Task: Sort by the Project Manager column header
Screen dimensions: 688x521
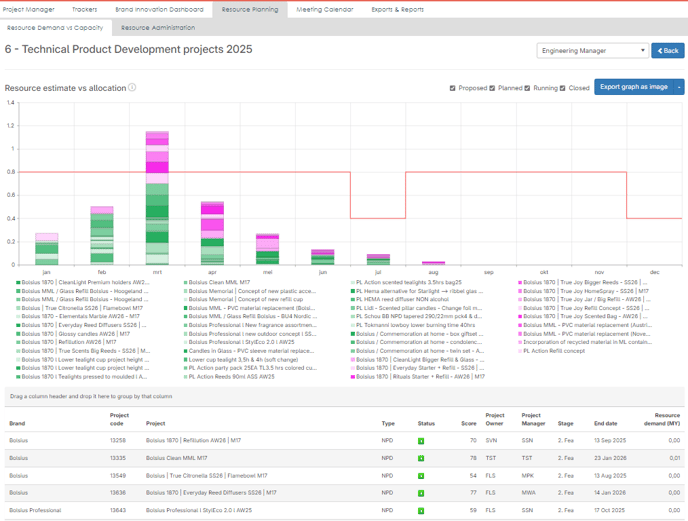Action: (533, 419)
